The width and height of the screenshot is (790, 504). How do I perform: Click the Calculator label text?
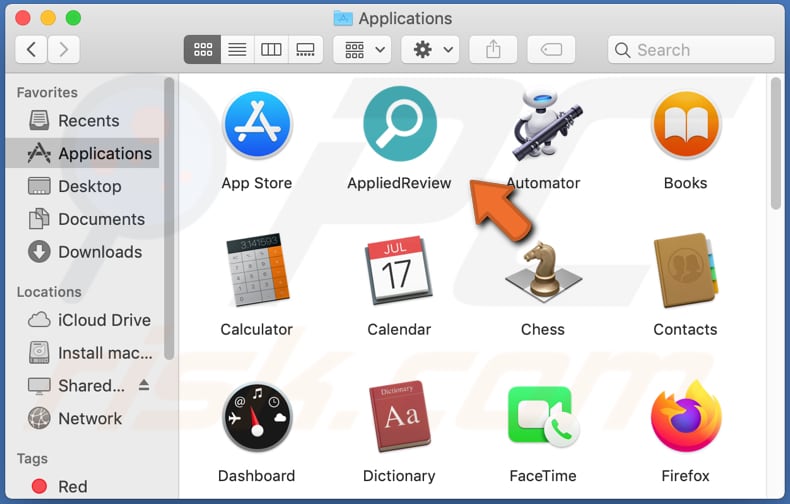coord(256,329)
